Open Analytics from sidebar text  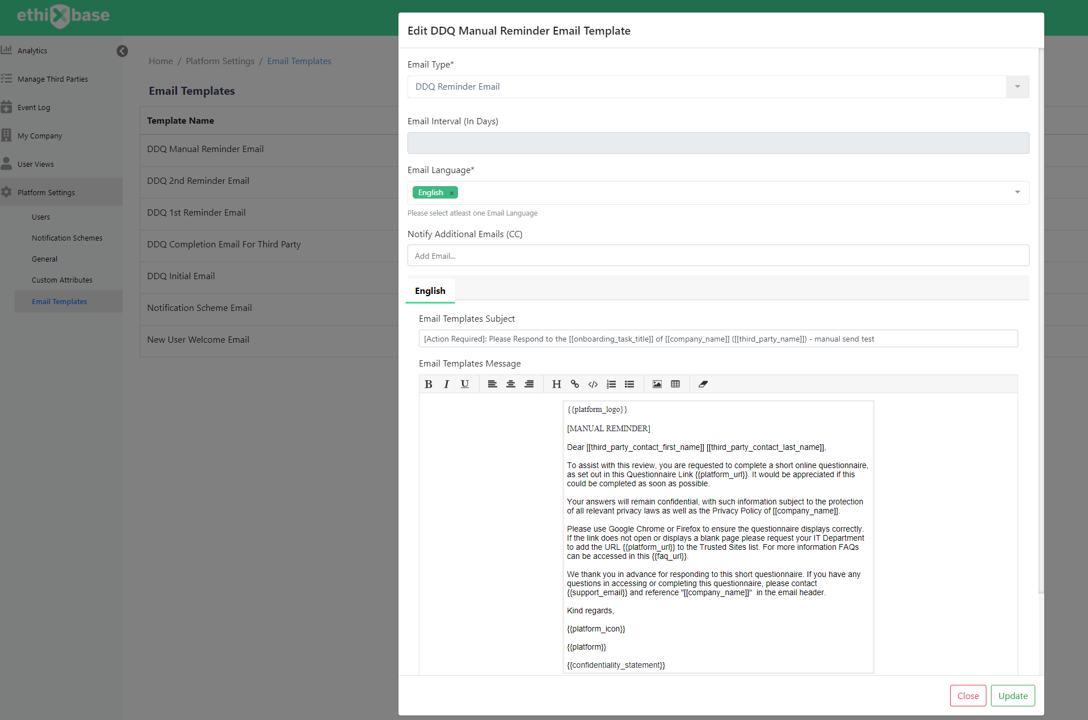[32, 51]
